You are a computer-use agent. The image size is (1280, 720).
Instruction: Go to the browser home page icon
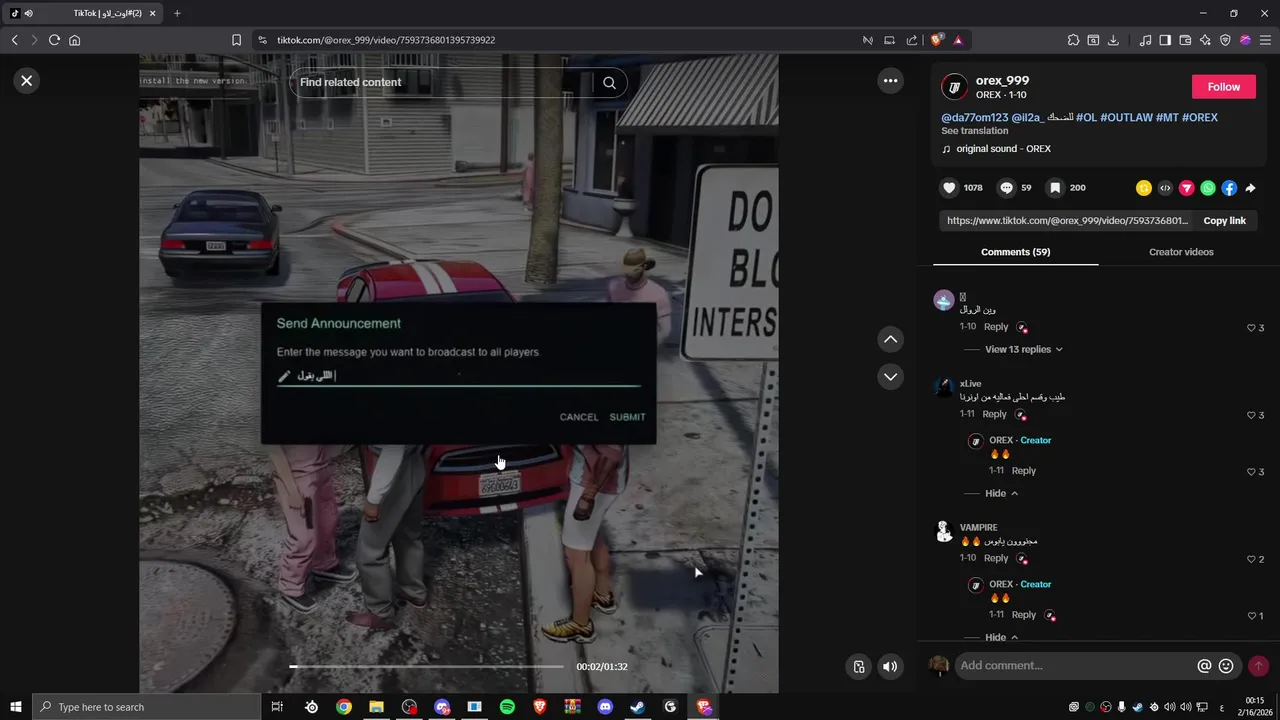point(75,40)
